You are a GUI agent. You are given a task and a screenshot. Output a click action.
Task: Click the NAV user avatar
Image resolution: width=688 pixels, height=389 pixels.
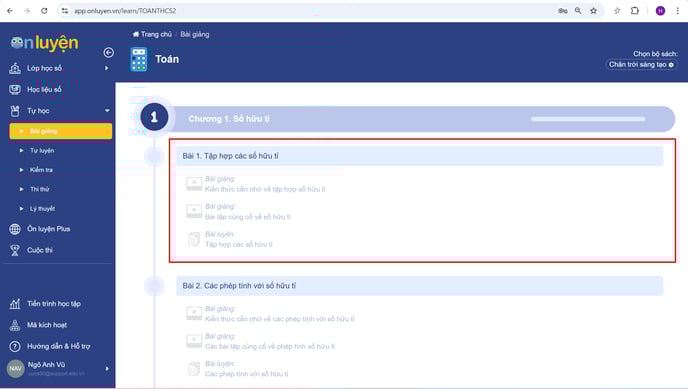pos(15,368)
